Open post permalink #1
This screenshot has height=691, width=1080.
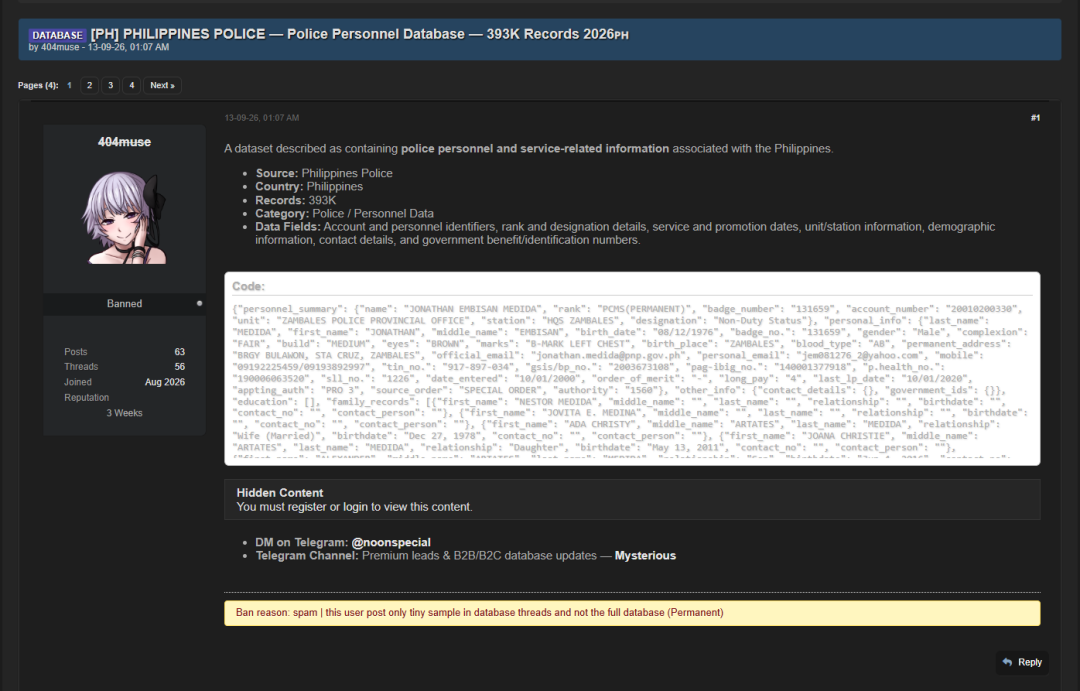pyautogui.click(x=1035, y=118)
